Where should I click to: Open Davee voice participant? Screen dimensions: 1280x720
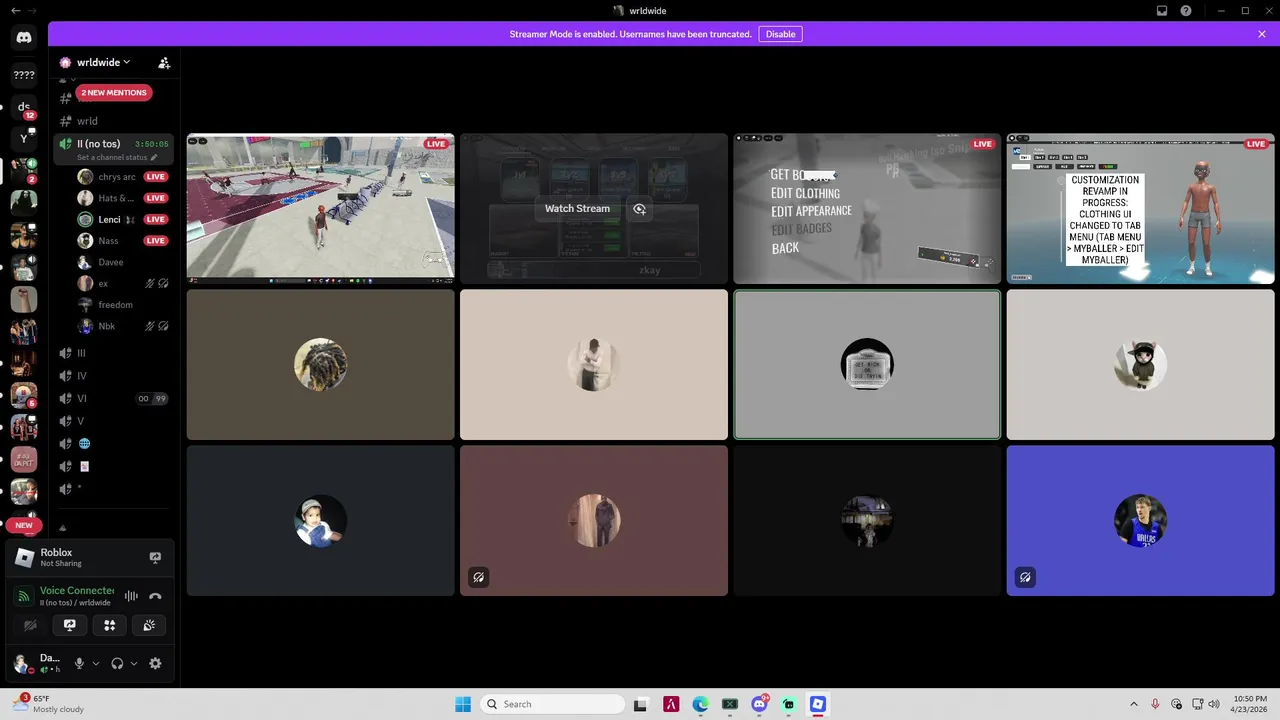click(x=122, y=262)
